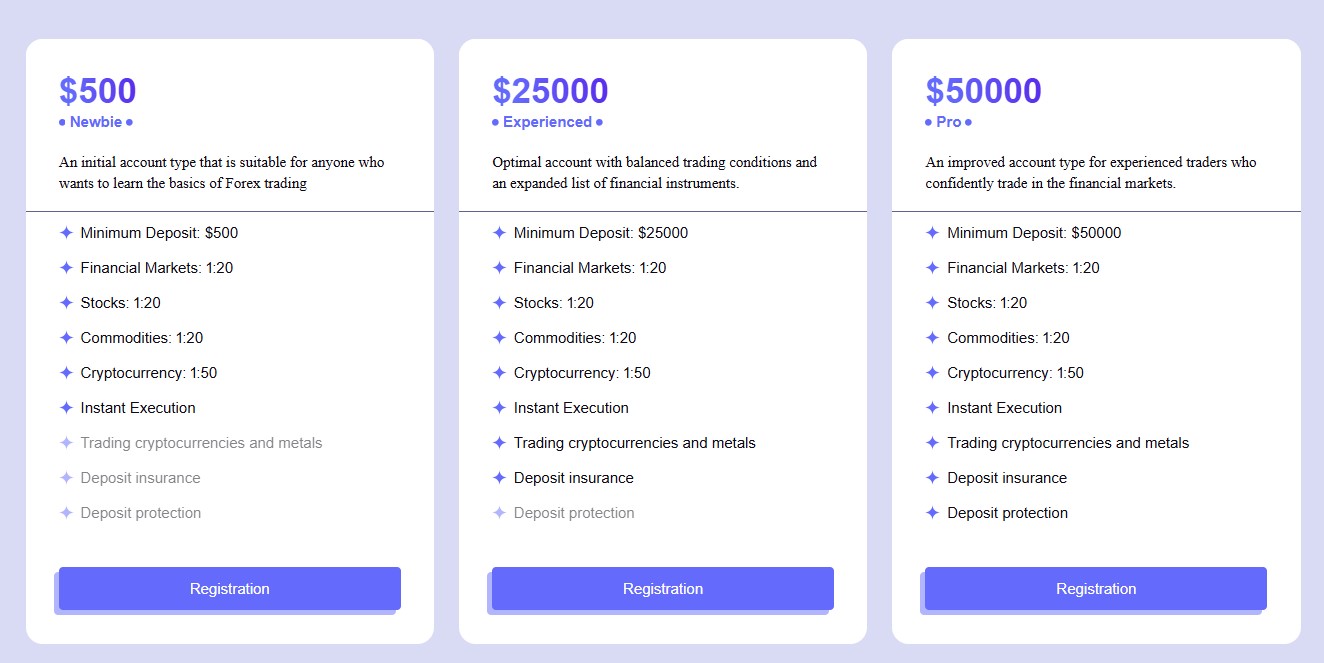Screen dimensions: 1324x663
Task: Click the Experienced plan label
Action: click(x=547, y=122)
